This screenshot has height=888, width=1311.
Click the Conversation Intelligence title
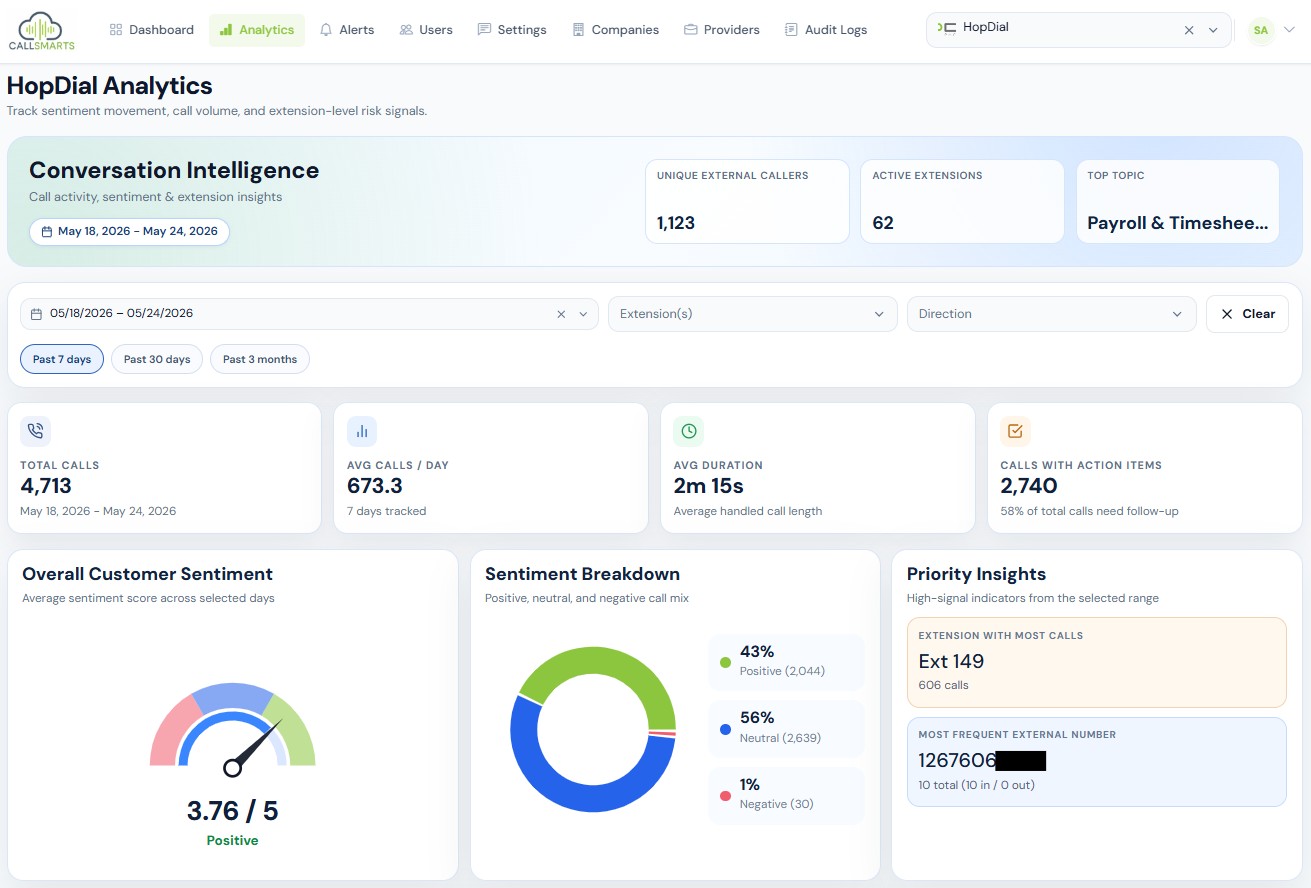[174, 170]
